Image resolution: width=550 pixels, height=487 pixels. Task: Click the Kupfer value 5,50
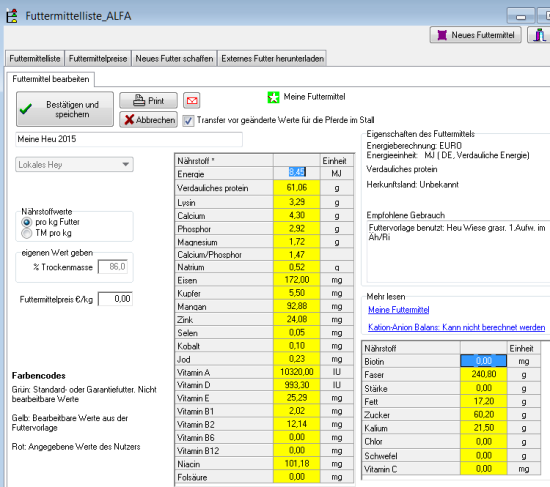point(297,293)
